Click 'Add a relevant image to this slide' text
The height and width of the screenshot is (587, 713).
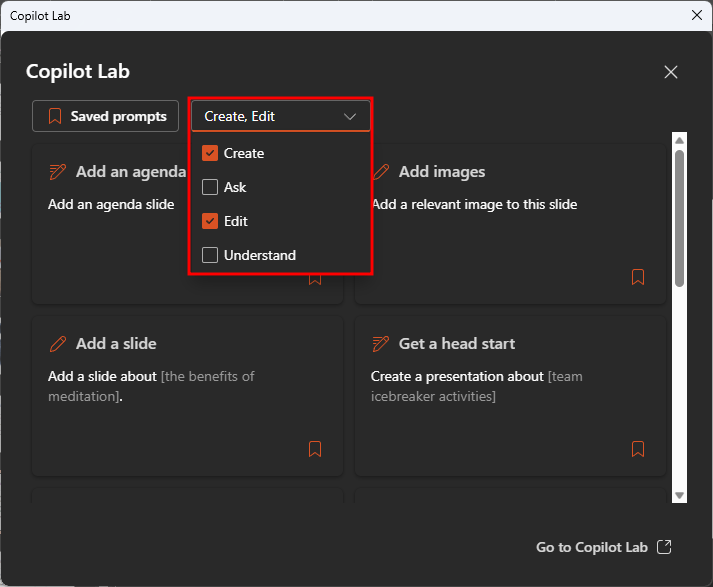tap(475, 205)
